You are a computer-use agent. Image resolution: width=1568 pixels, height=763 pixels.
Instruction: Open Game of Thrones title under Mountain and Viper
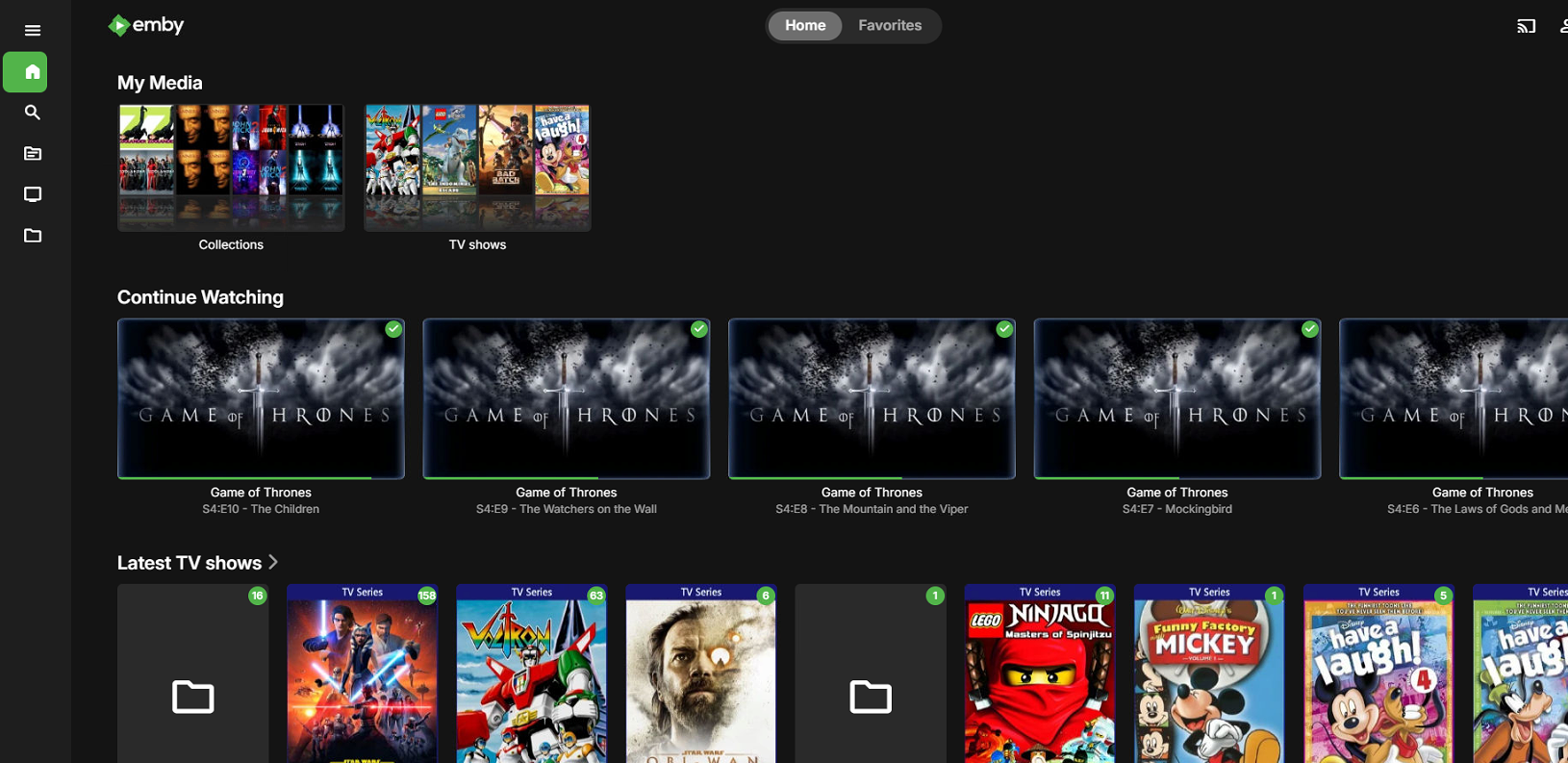point(872,493)
